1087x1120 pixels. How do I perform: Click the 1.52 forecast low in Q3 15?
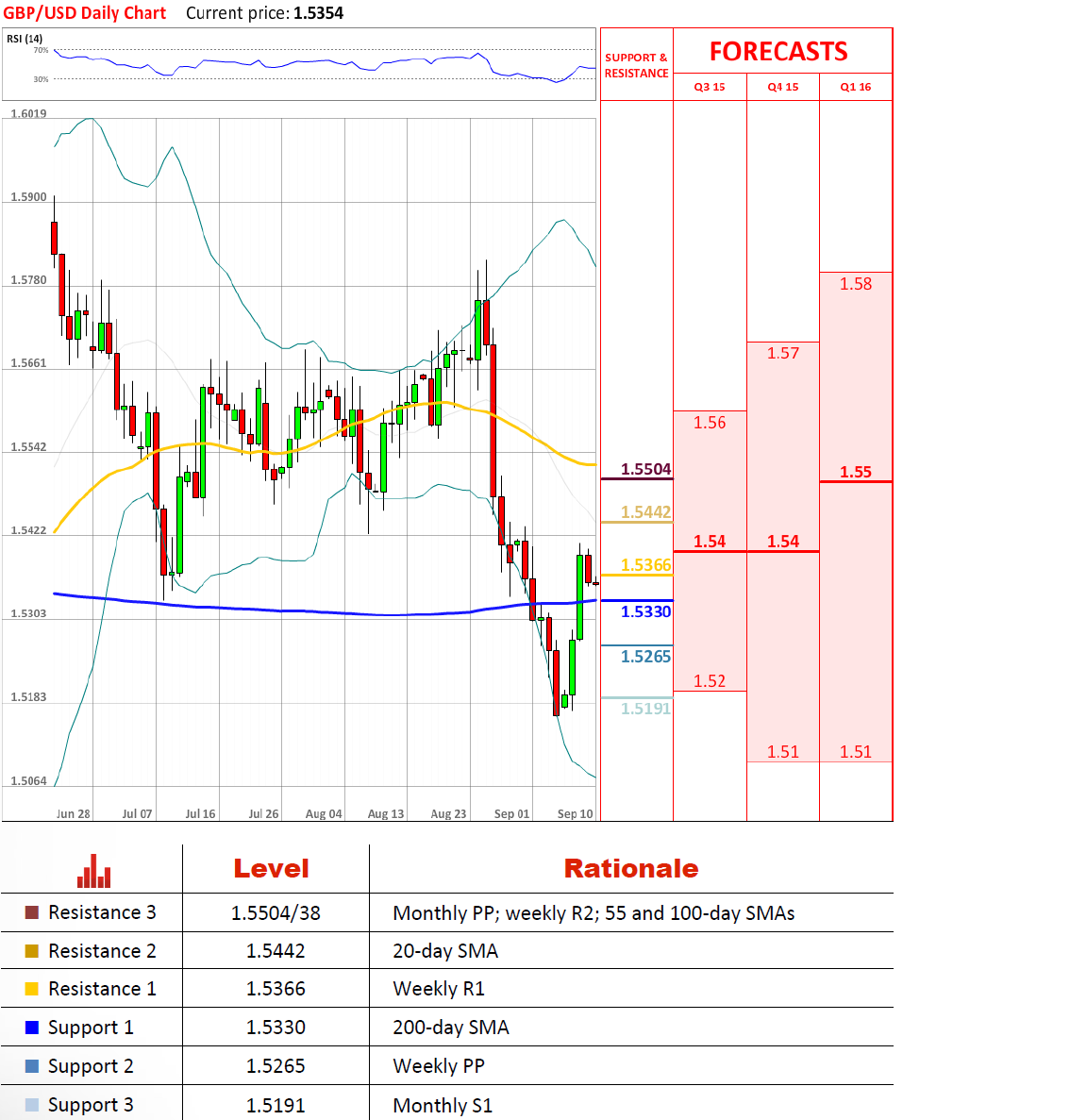710,680
